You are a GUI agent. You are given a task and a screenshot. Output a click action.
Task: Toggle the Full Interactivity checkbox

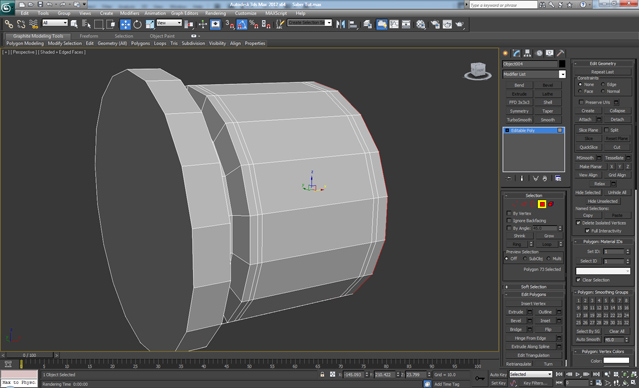pyautogui.click(x=587, y=231)
